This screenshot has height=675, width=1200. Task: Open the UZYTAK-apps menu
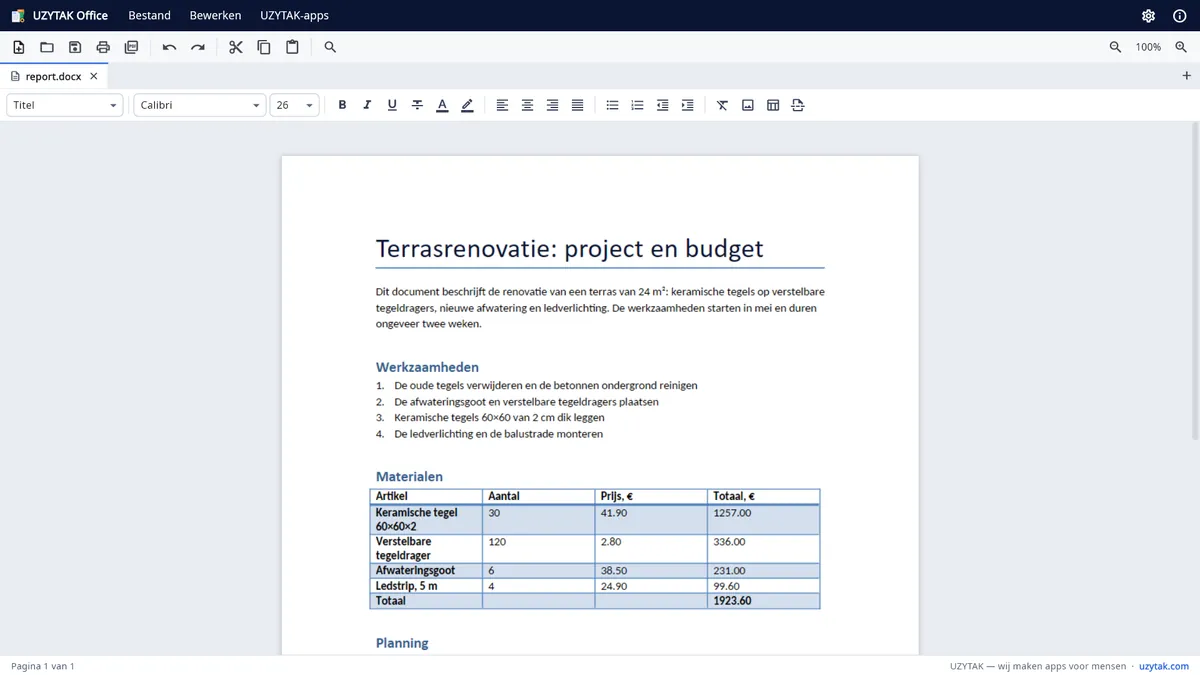tap(294, 15)
